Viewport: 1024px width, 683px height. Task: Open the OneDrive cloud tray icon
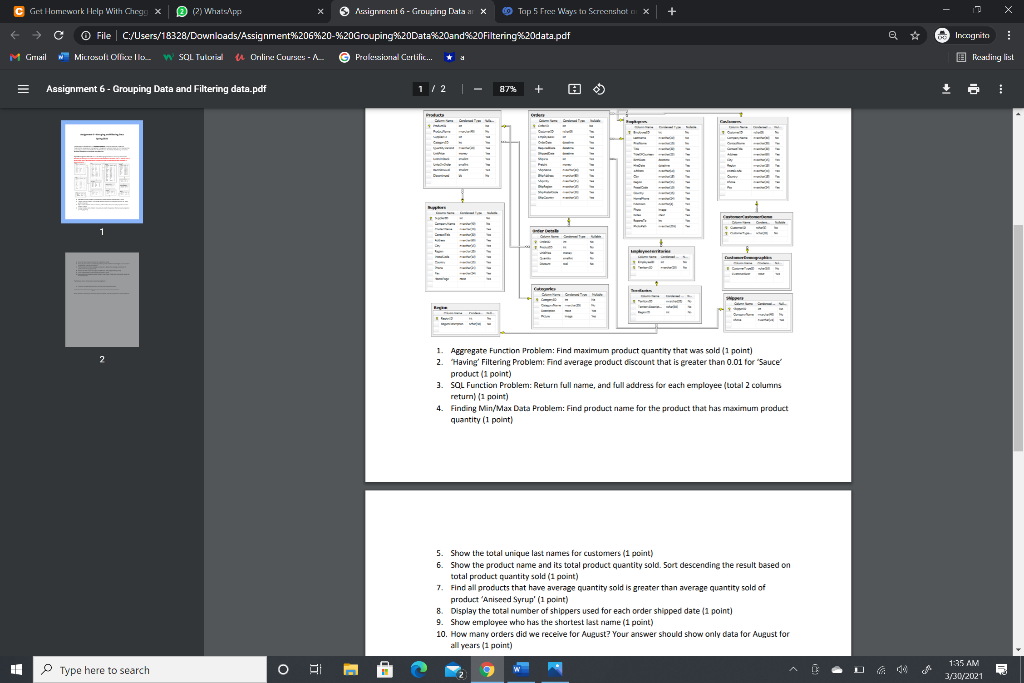[837, 669]
